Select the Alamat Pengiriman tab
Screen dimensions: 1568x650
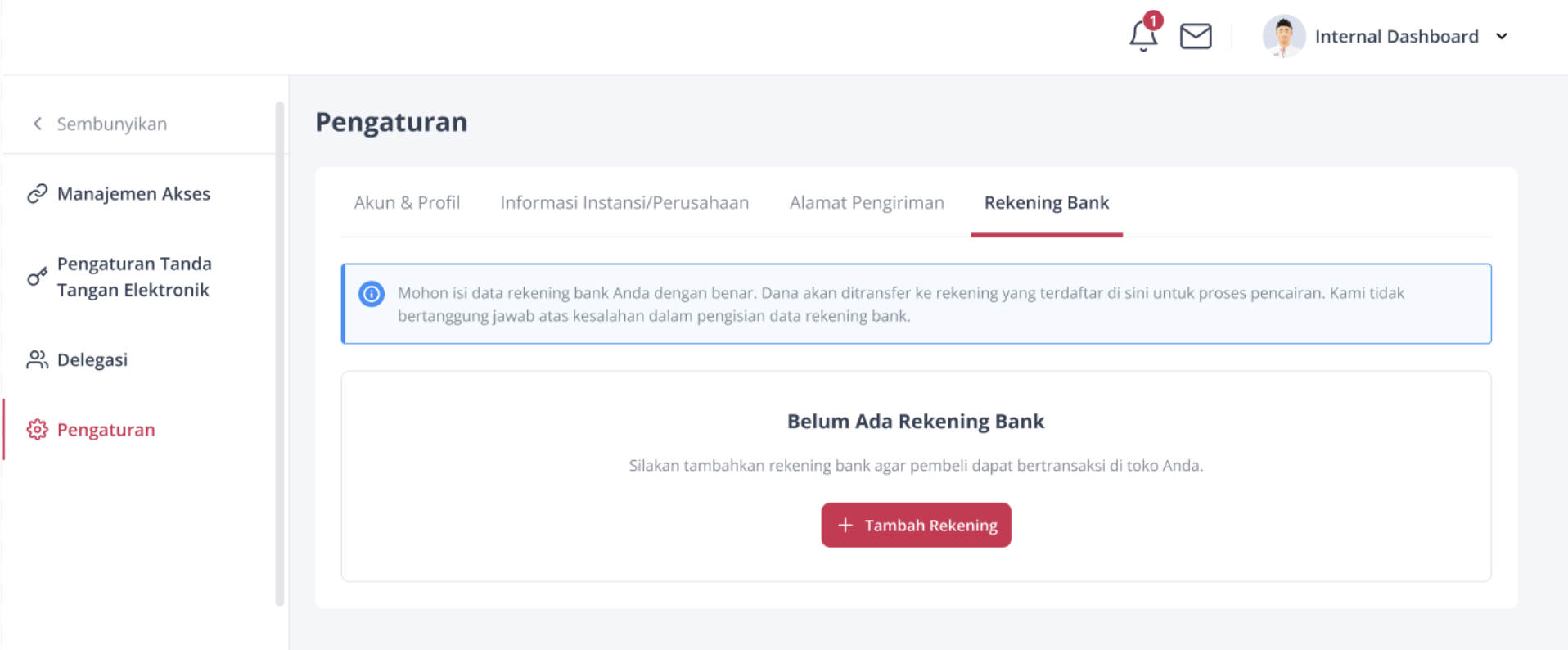[x=867, y=202]
